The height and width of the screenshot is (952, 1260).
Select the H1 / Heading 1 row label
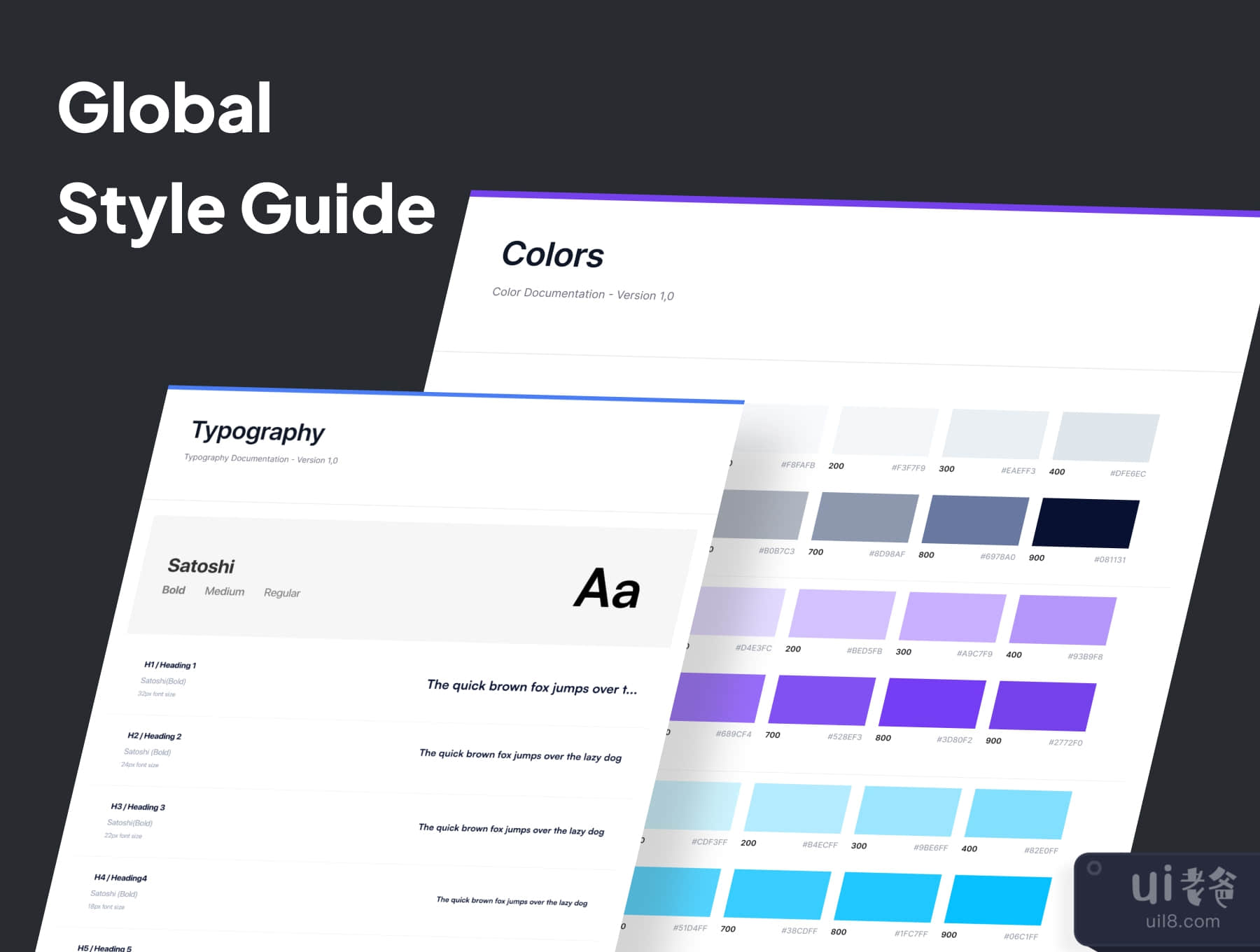coord(170,665)
